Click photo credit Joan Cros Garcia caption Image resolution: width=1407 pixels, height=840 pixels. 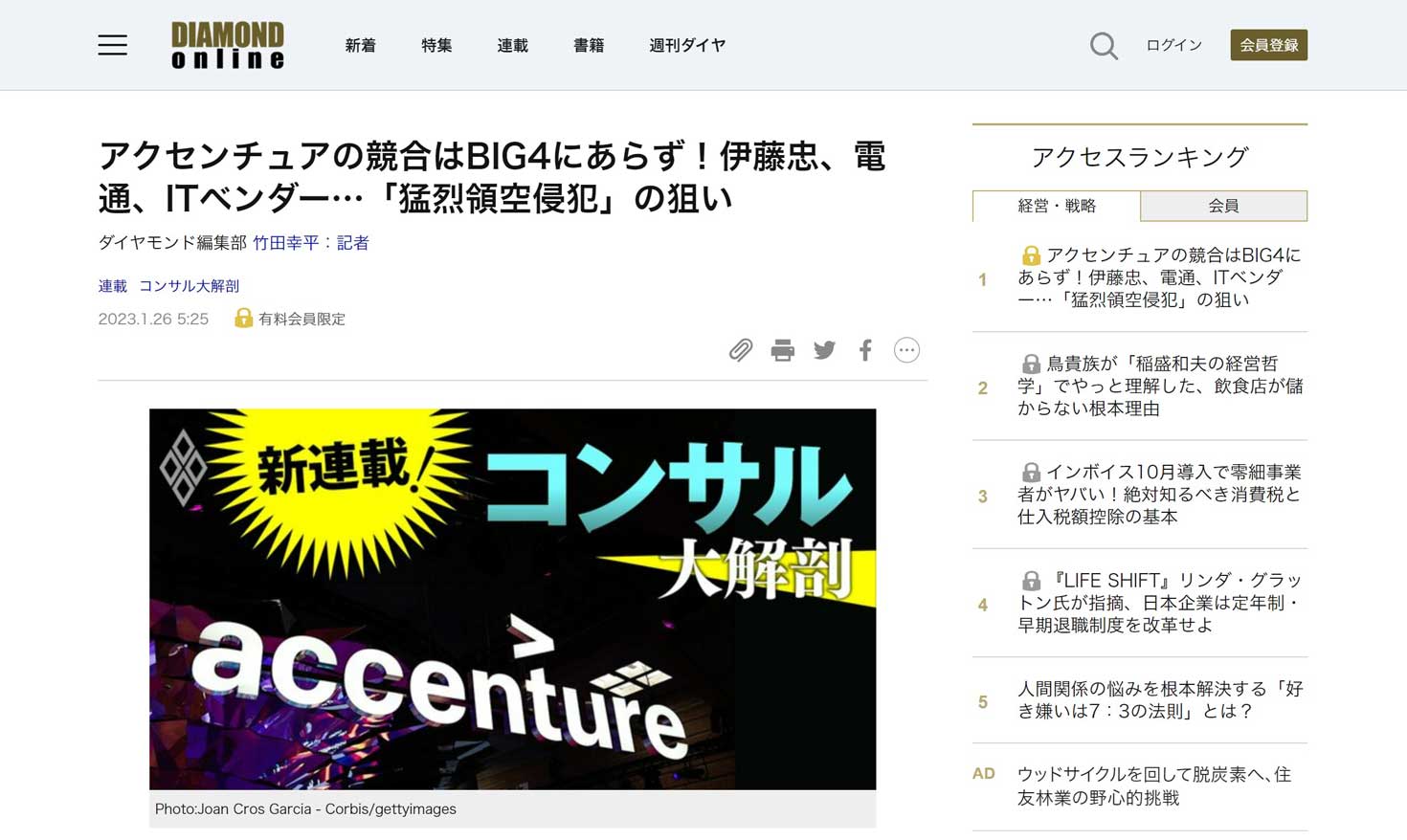[x=305, y=808]
